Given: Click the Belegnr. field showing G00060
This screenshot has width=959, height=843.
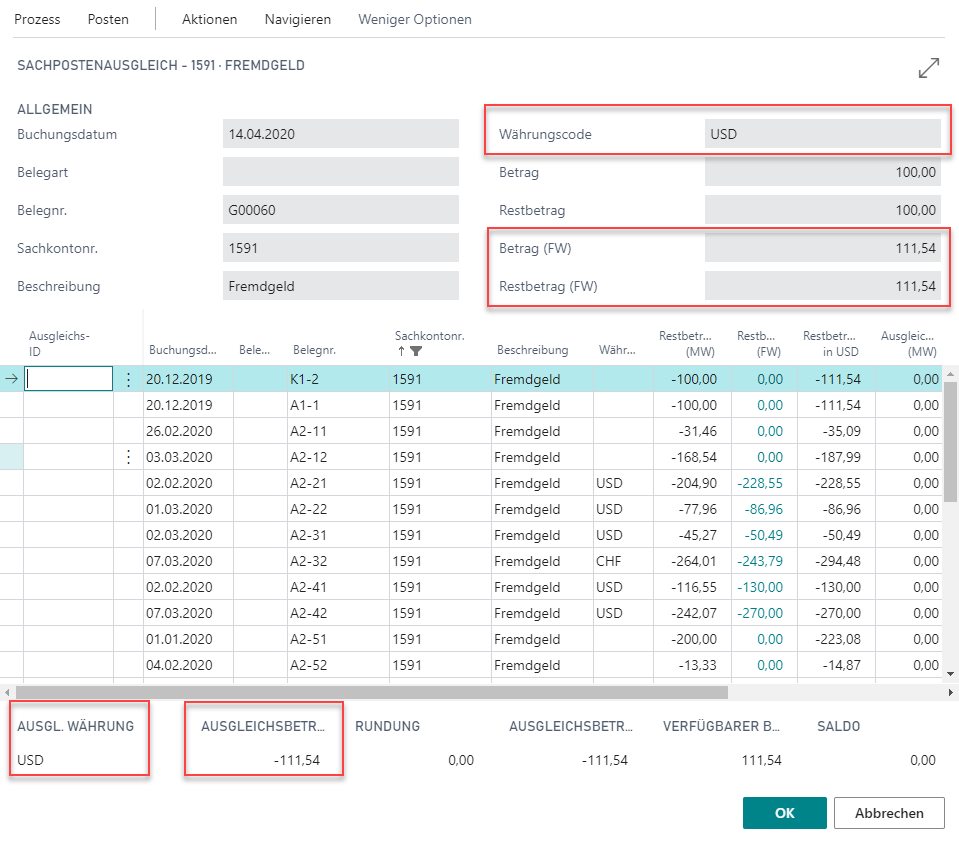Looking at the screenshot, I should coord(341,210).
